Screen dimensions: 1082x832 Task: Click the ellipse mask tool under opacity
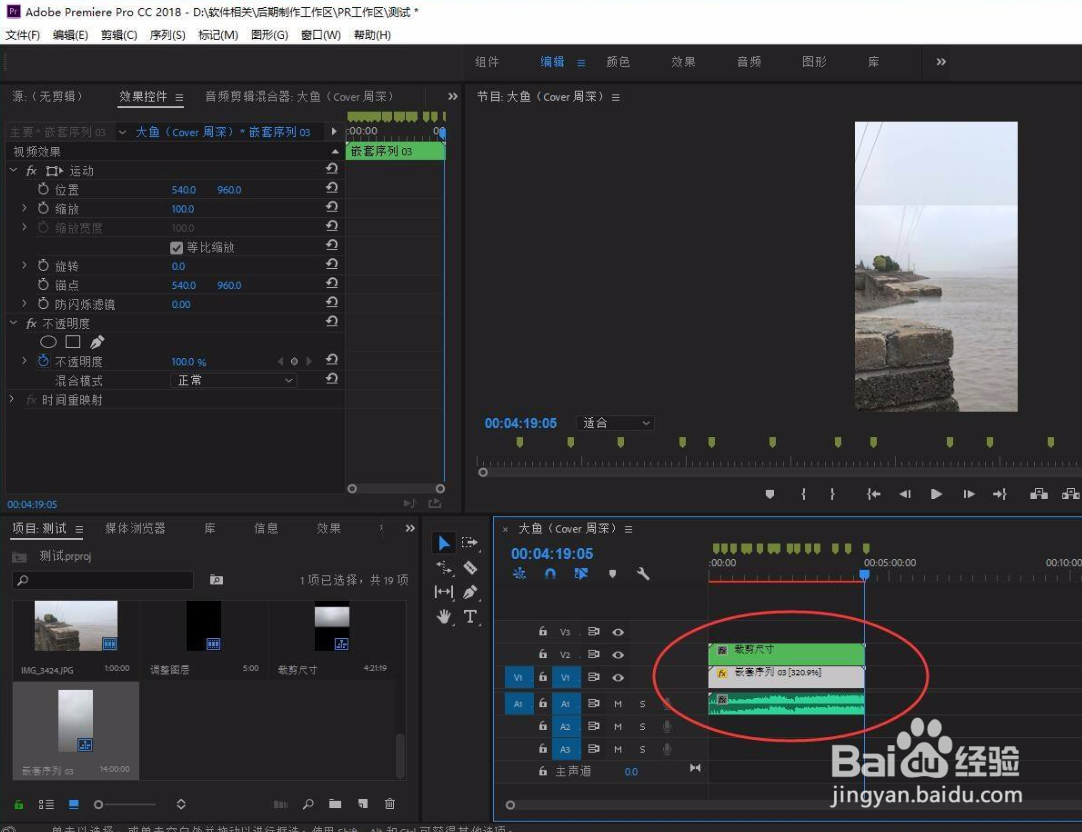point(48,341)
